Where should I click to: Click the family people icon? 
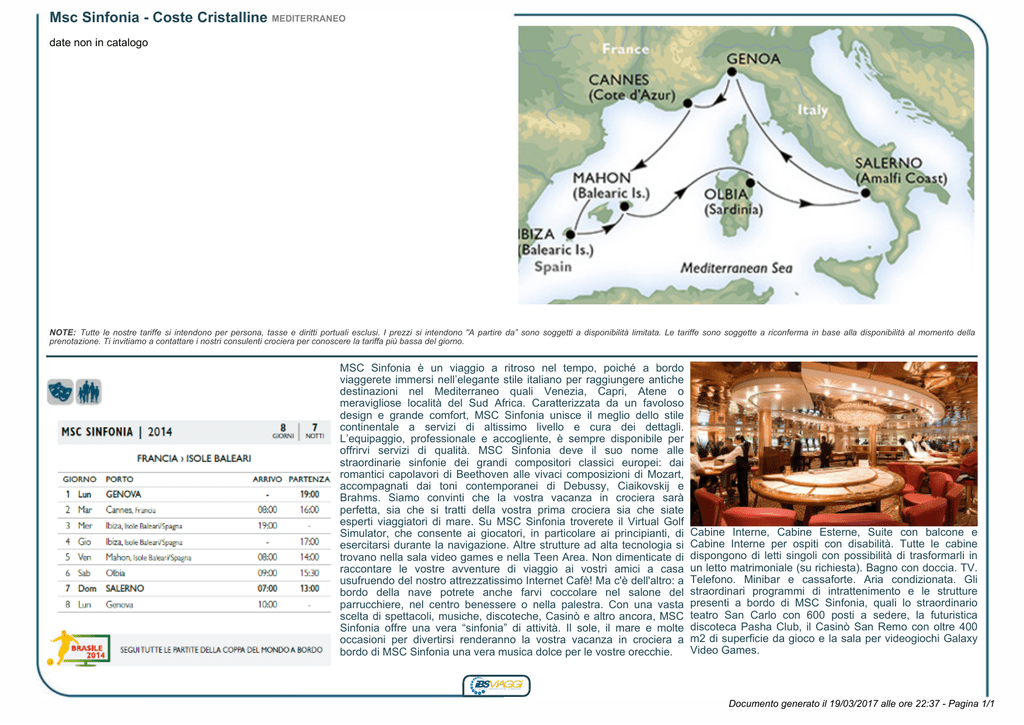click(x=88, y=392)
